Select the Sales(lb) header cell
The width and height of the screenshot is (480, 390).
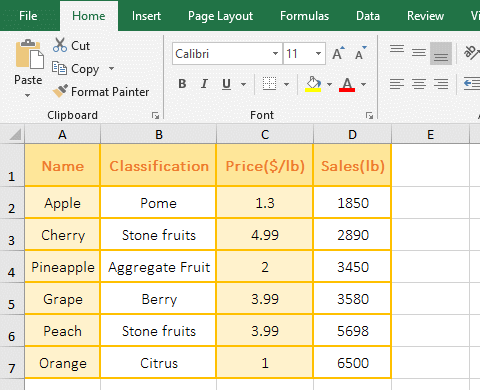(352, 165)
